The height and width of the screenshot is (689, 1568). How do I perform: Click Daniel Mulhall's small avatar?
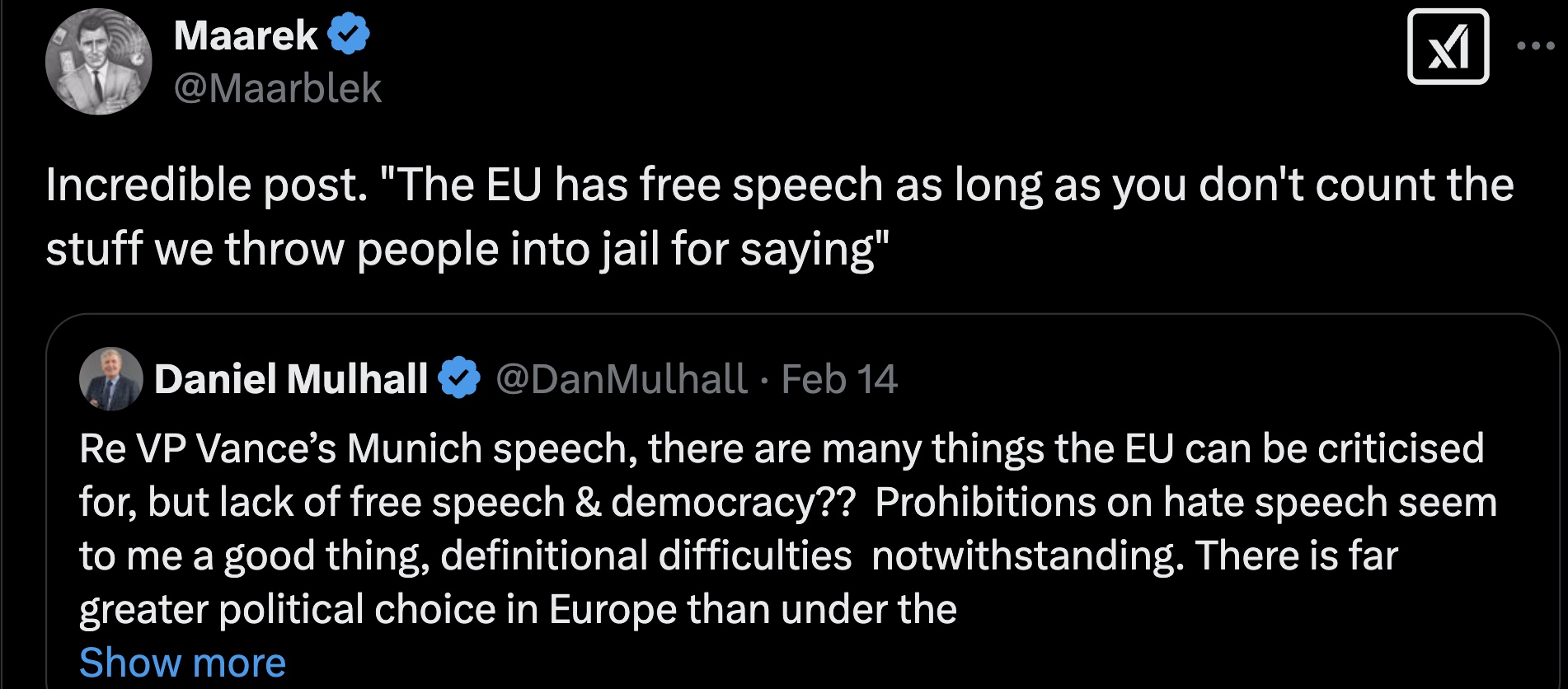click(x=110, y=379)
